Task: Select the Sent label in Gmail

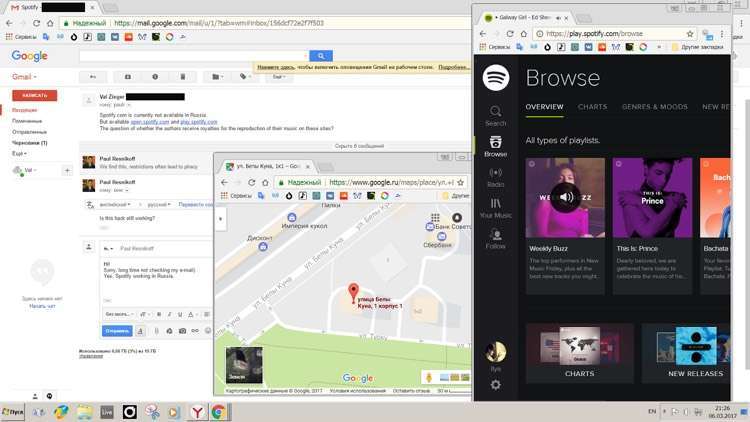Action: tap(29, 132)
